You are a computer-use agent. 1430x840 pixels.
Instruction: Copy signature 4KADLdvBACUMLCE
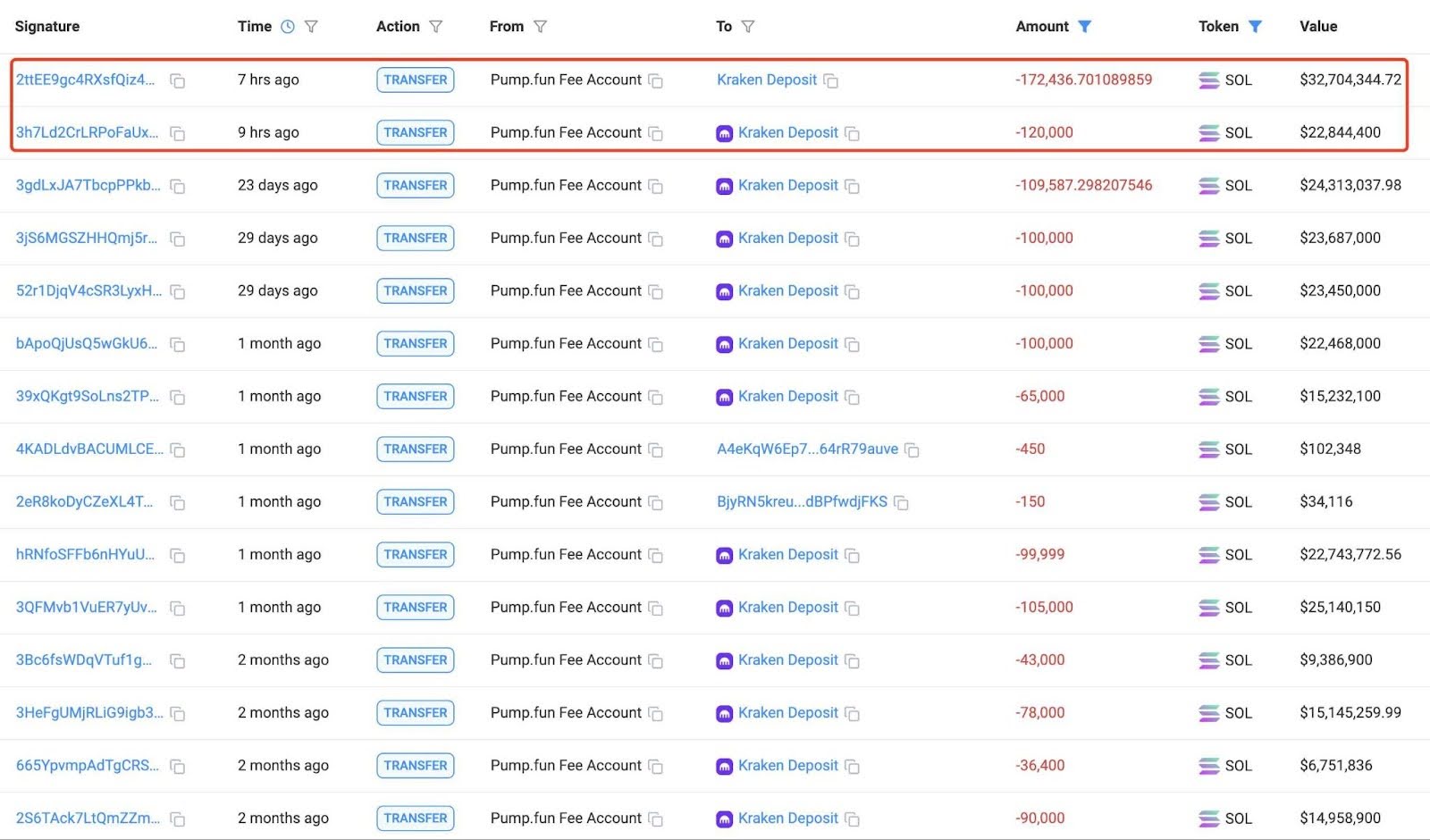click(x=178, y=450)
